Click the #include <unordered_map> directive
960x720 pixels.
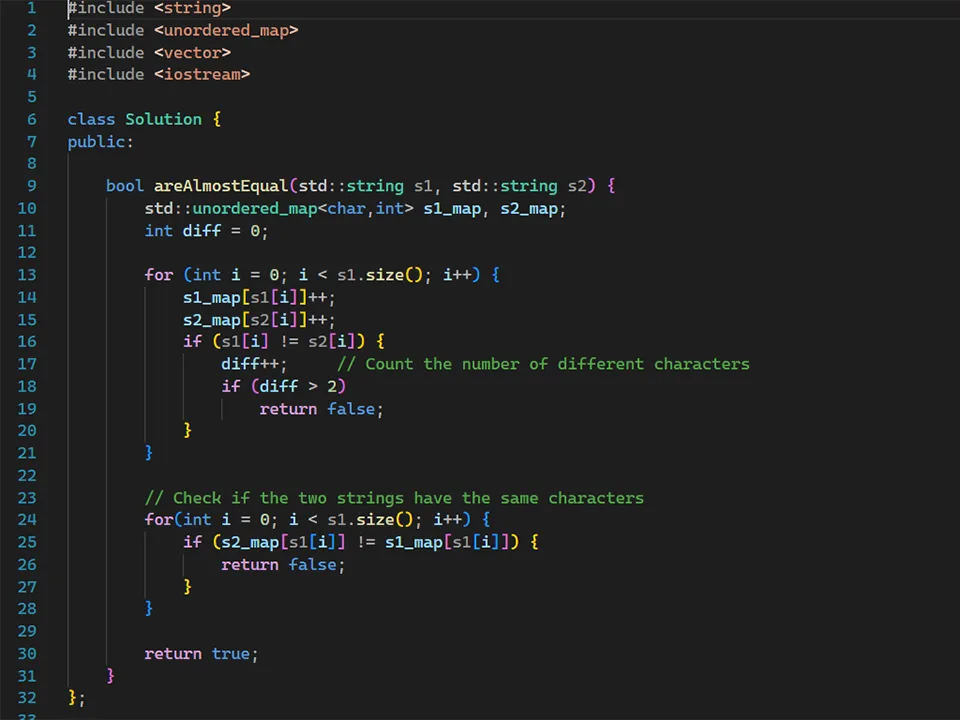click(x=182, y=30)
